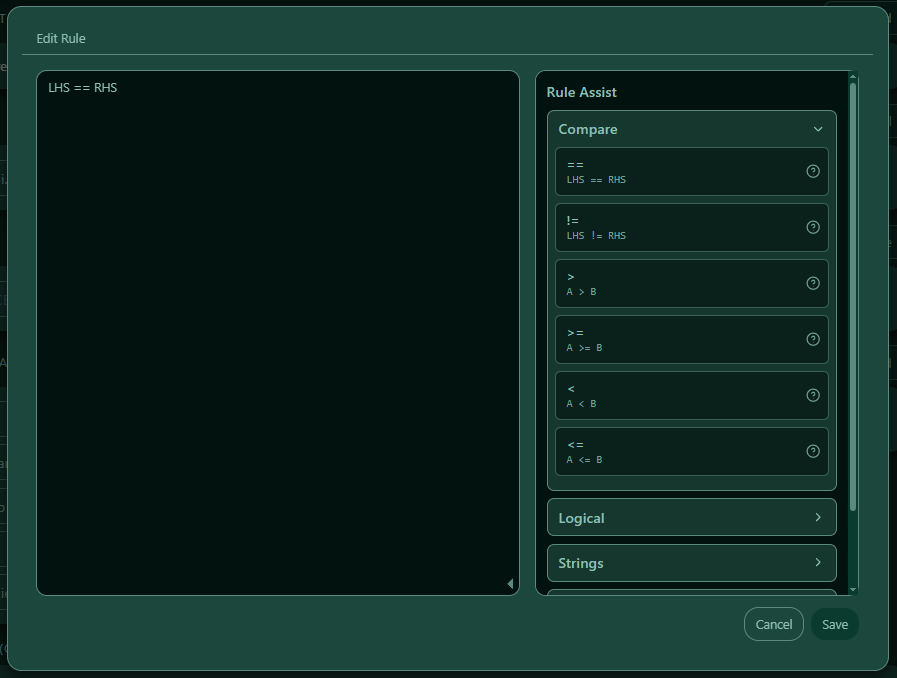Click the scrollbar down arrow in Rule Assist
The width and height of the screenshot is (897, 678).
[853, 589]
